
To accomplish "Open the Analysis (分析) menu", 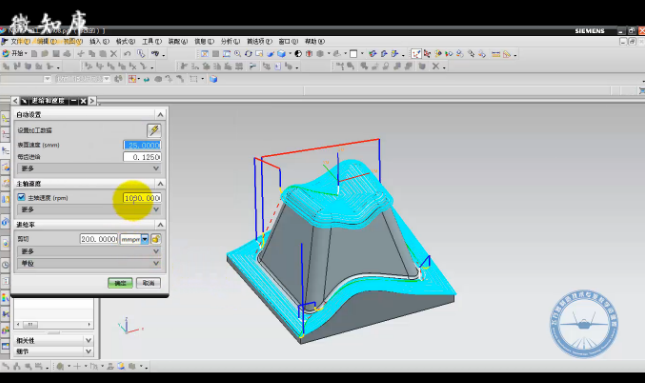I will (230, 42).
